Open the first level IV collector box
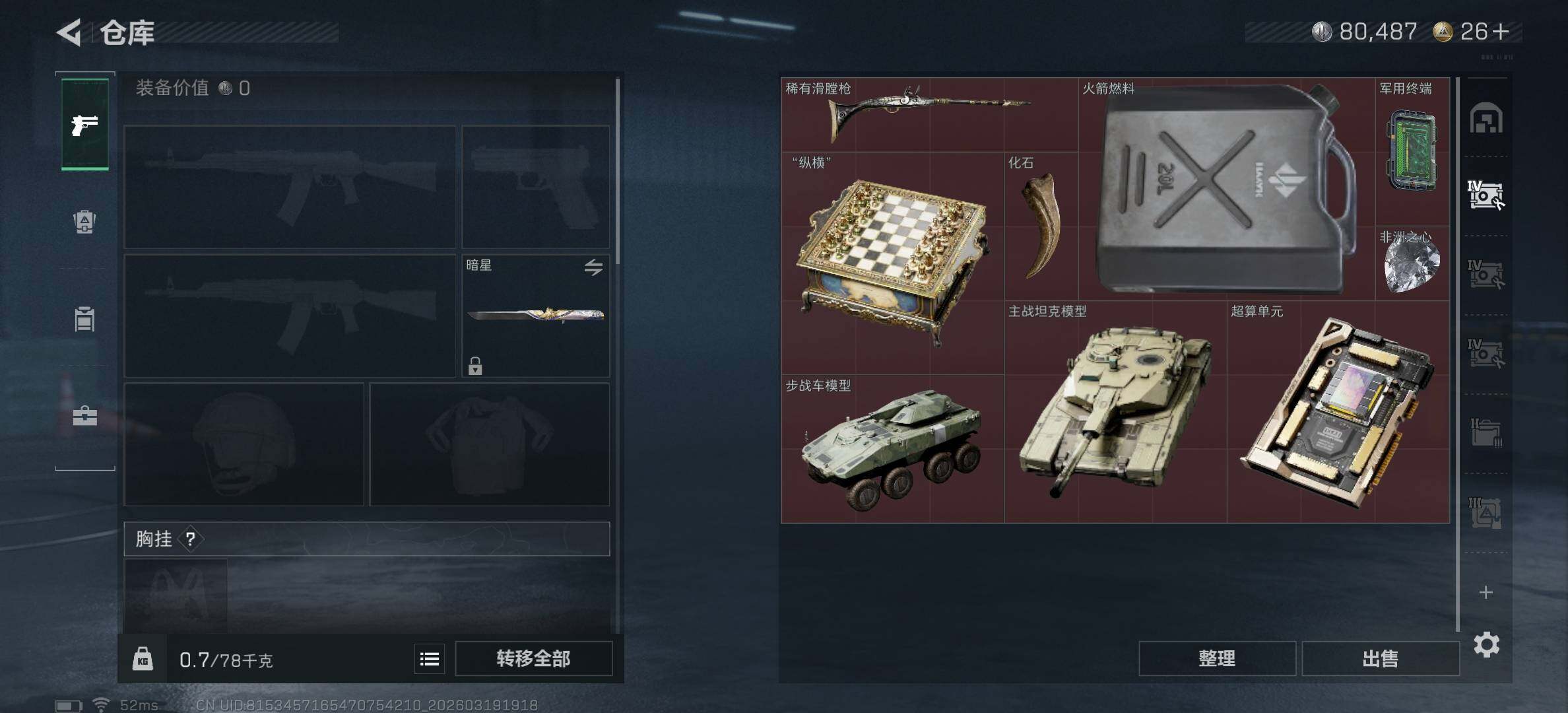1568x713 pixels. (1486, 195)
